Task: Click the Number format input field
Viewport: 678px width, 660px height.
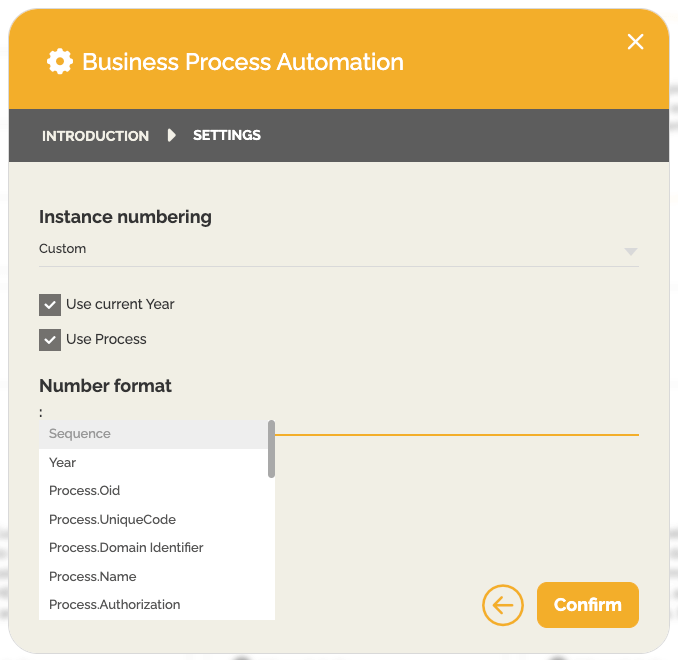Action: click(x=456, y=425)
